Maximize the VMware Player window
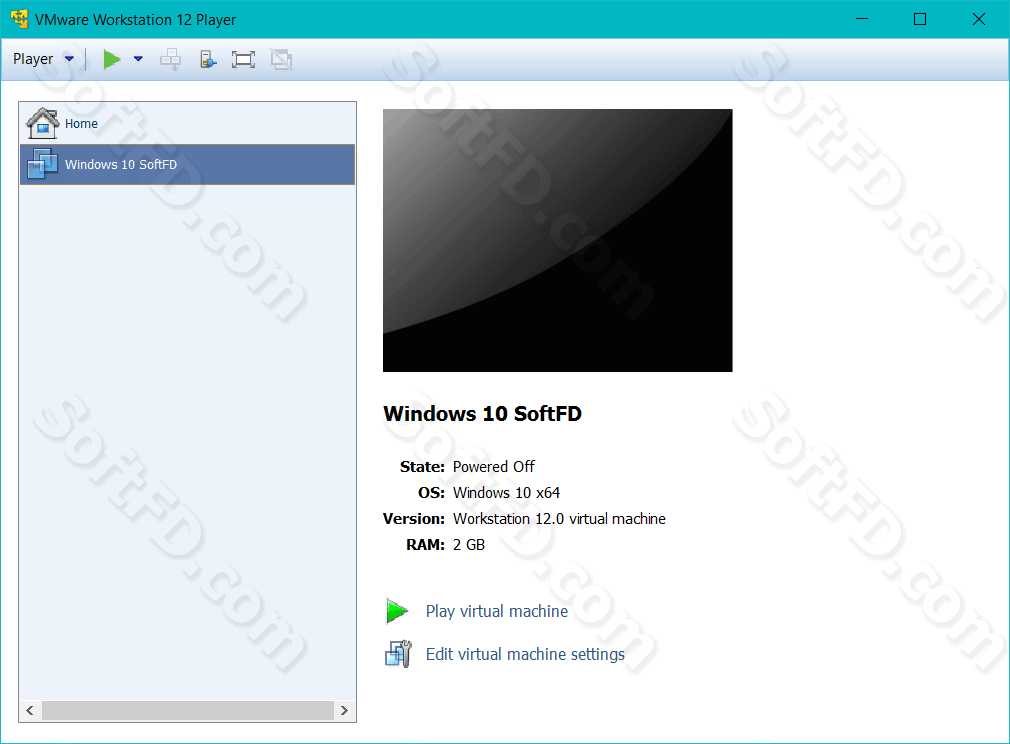Image resolution: width=1010 pixels, height=744 pixels. coord(920,19)
